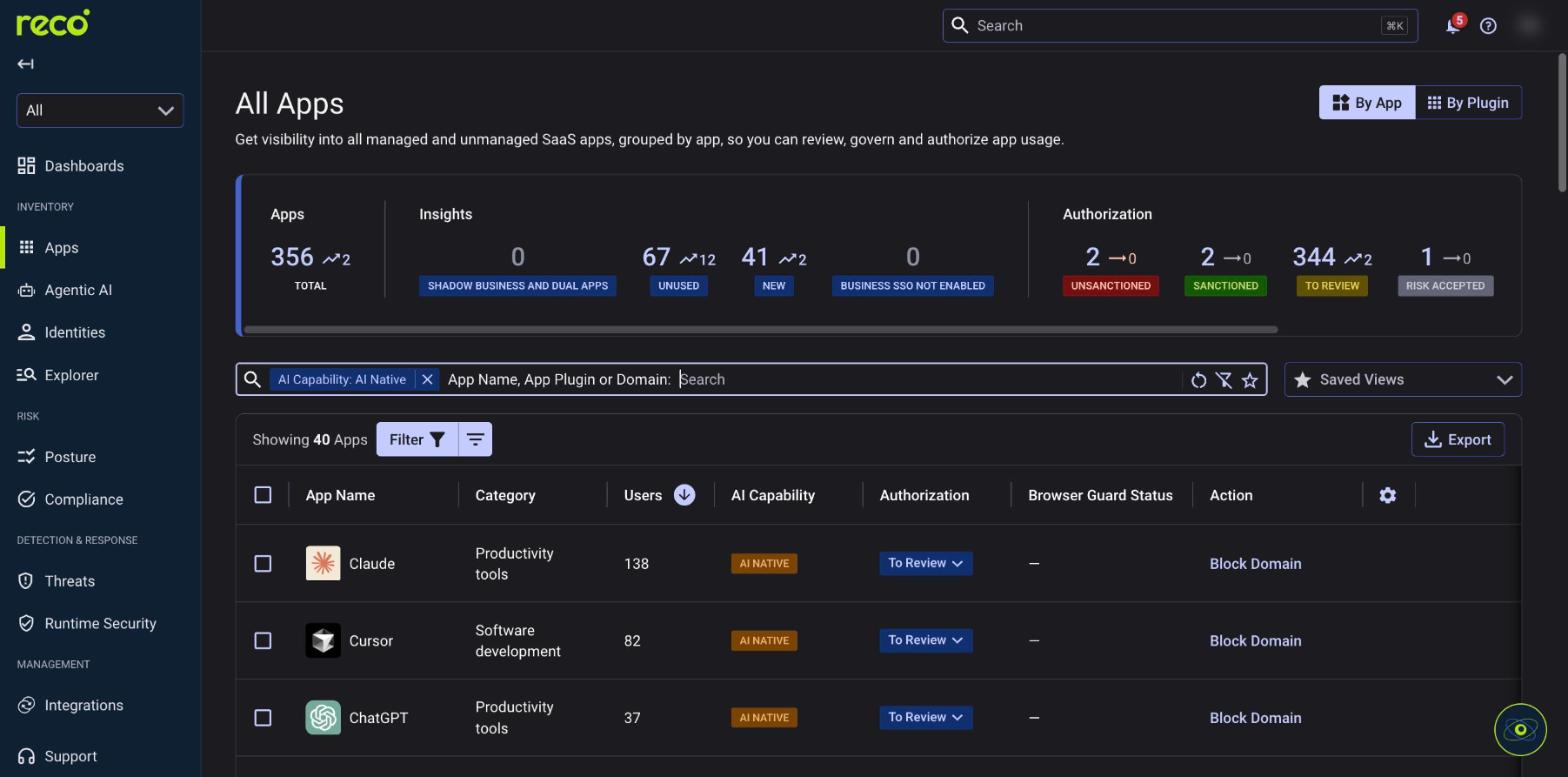1568x777 pixels.
Task: Click the summary panel horizontal scrollbar
Action: [760, 329]
